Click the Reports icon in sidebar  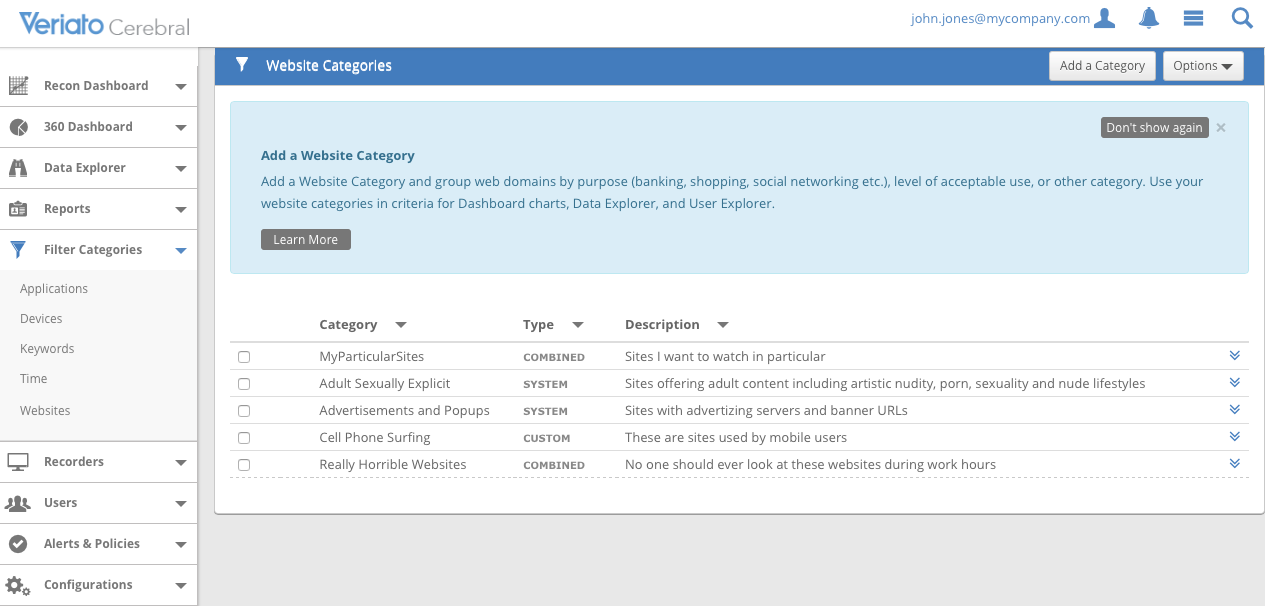point(18,209)
